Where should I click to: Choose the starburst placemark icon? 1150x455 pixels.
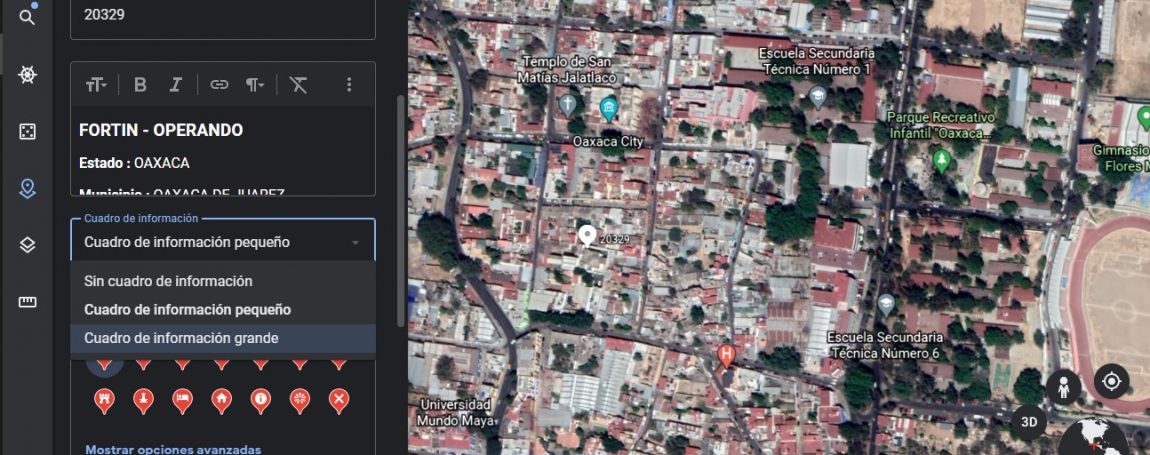pos(299,401)
